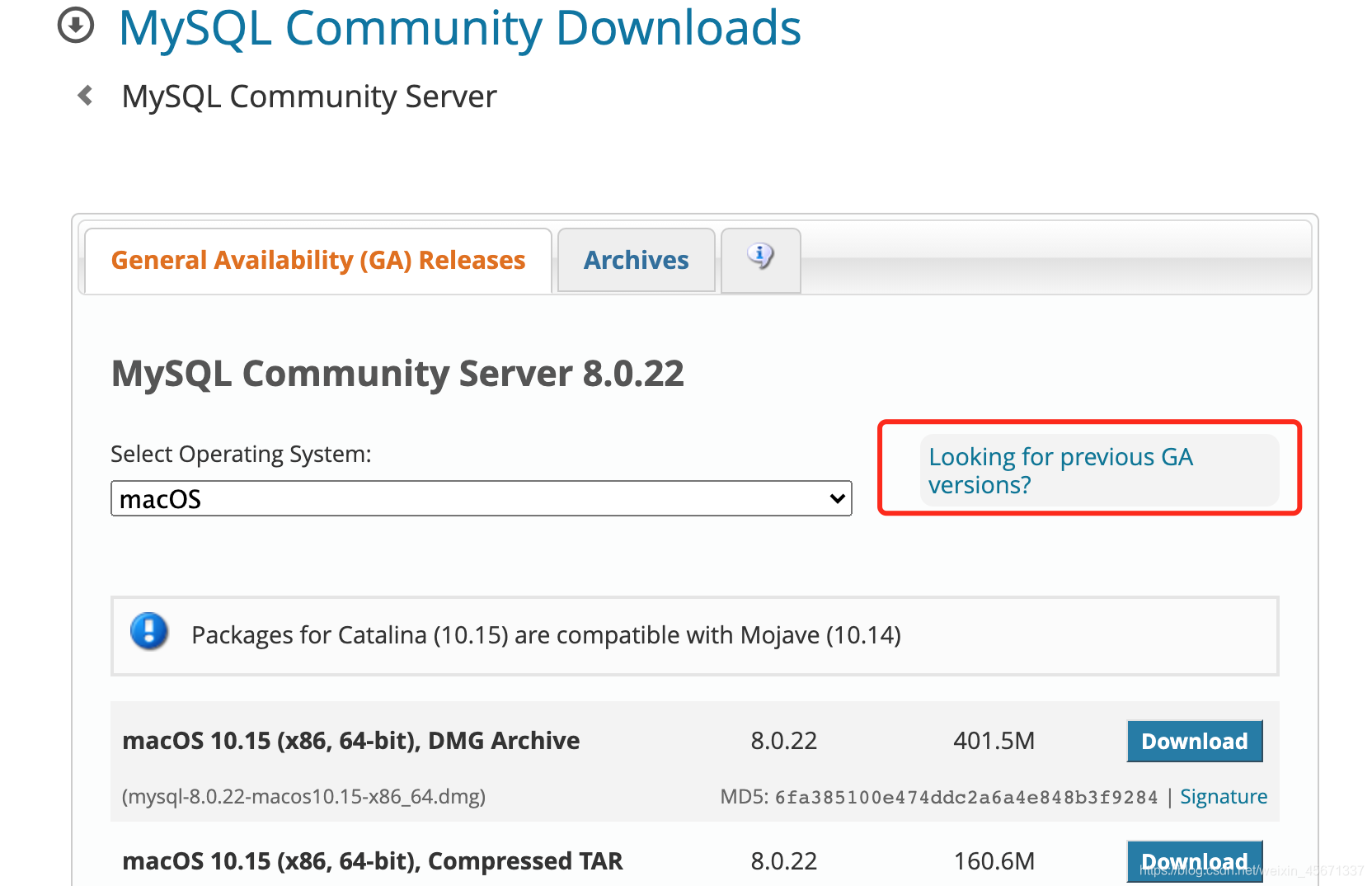Viewport: 1372px width, 886px height.
Task: Click the MySQL Community Server breadcrumb title
Action: (x=309, y=97)
